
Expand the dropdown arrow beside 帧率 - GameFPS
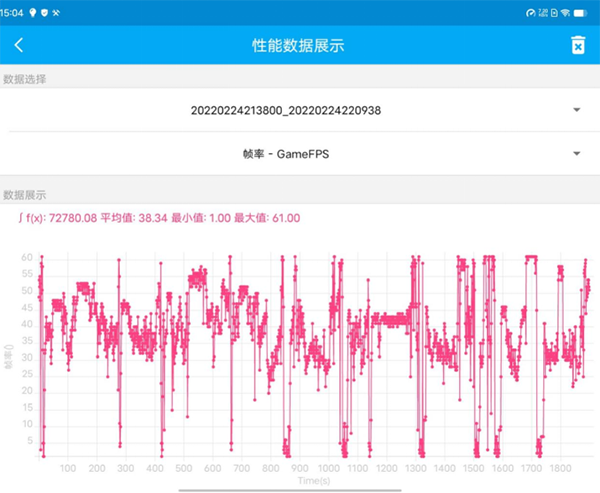click(x=577, y=154)
